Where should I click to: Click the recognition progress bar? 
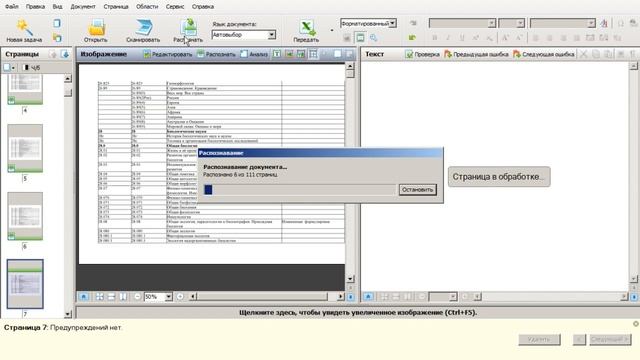[x=299, y=190]
